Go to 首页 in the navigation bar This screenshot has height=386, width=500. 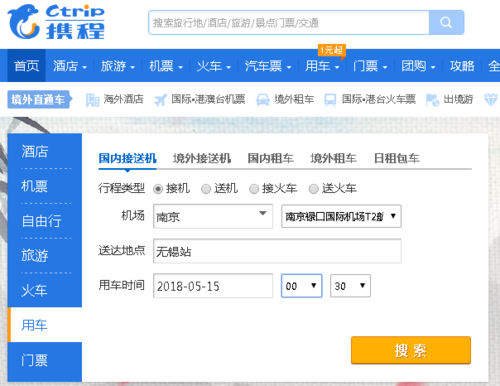tap(26, 66)
